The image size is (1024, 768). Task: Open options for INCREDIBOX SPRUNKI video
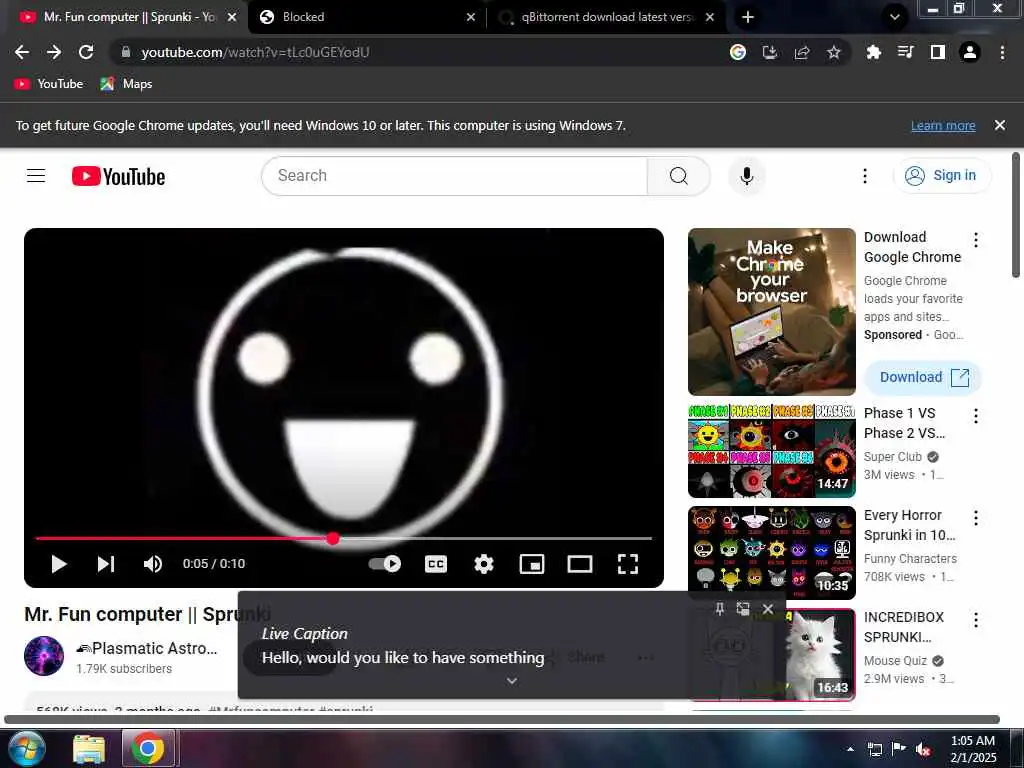point(976,620)
